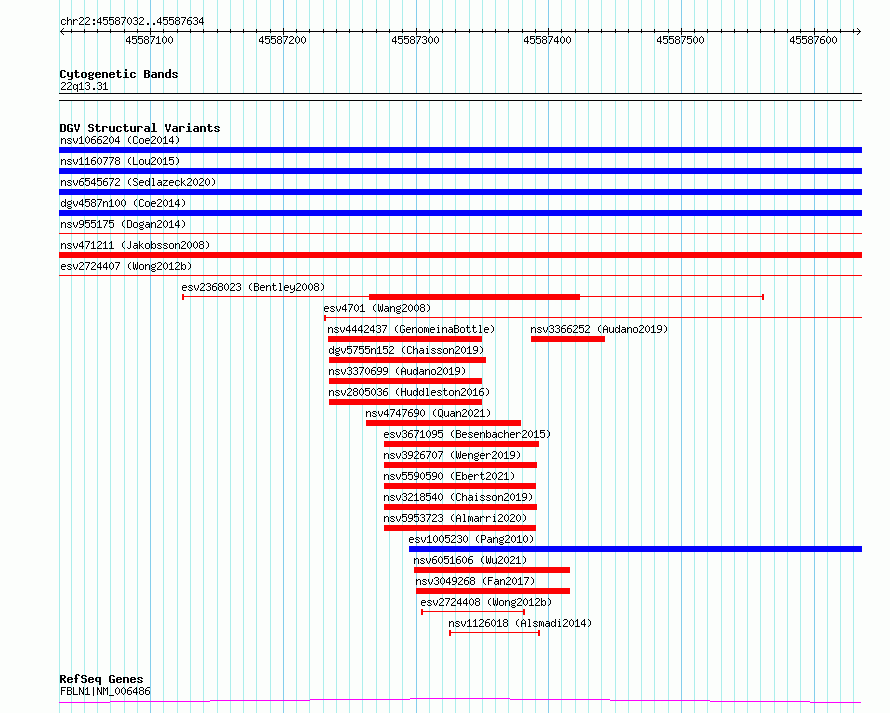
Task: Click the esv2724407 (Wong2012b) label
Action: click(126, 266)
